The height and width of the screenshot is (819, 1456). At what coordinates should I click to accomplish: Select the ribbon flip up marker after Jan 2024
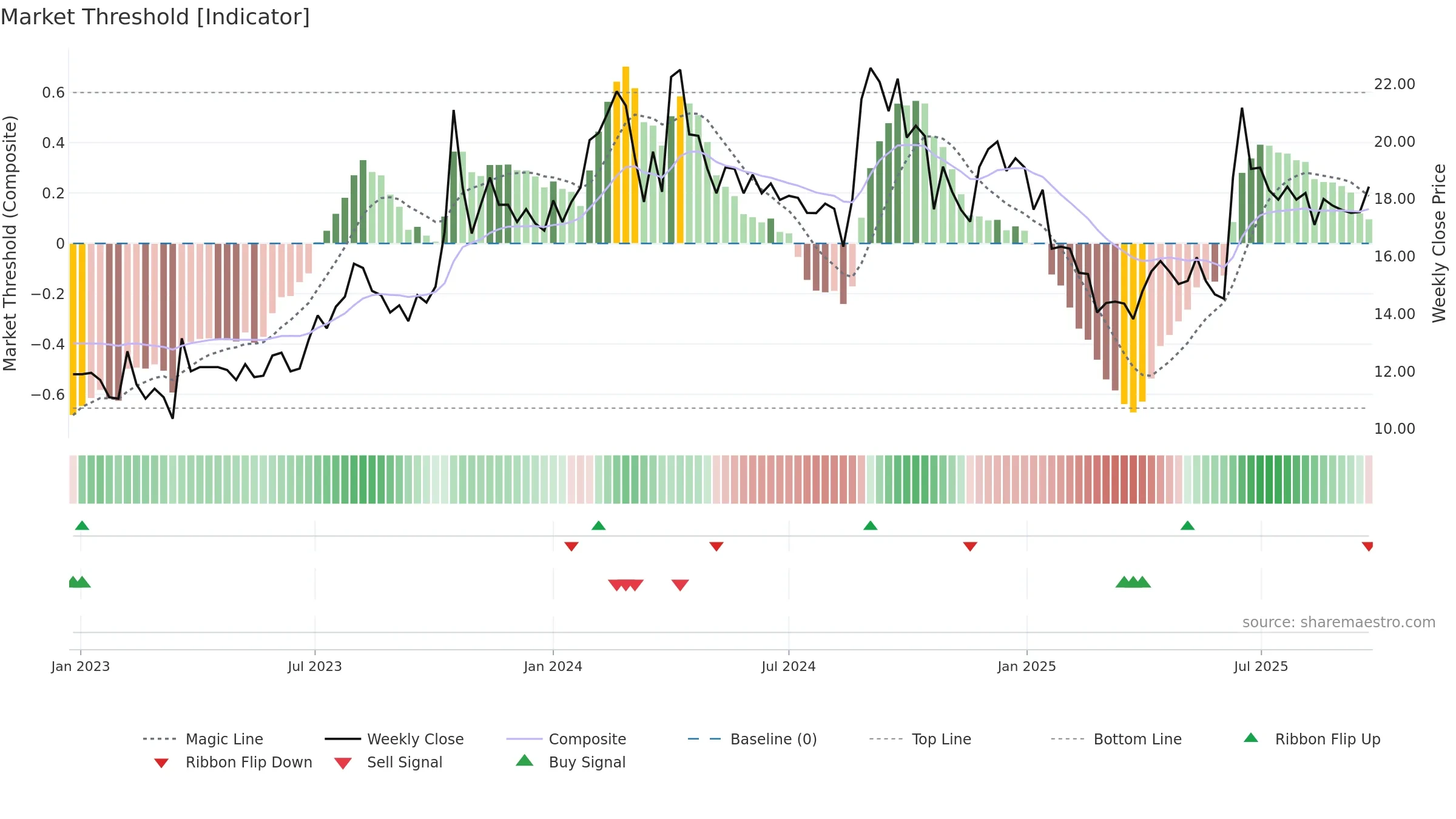(x=598, y=525)
